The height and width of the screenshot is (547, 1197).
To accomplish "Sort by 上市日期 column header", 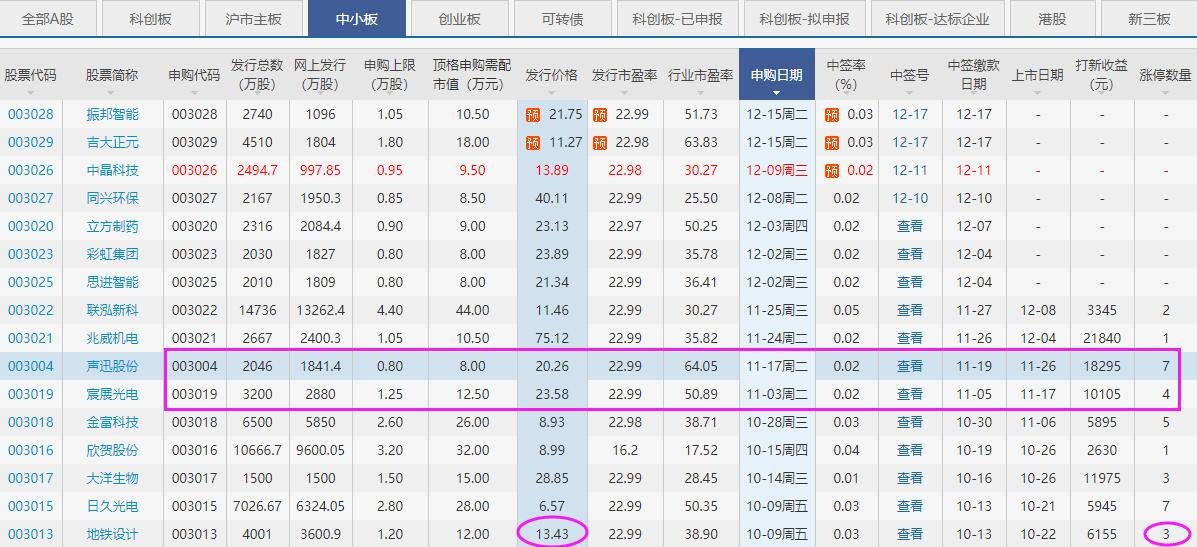I will coord(1037,75).
